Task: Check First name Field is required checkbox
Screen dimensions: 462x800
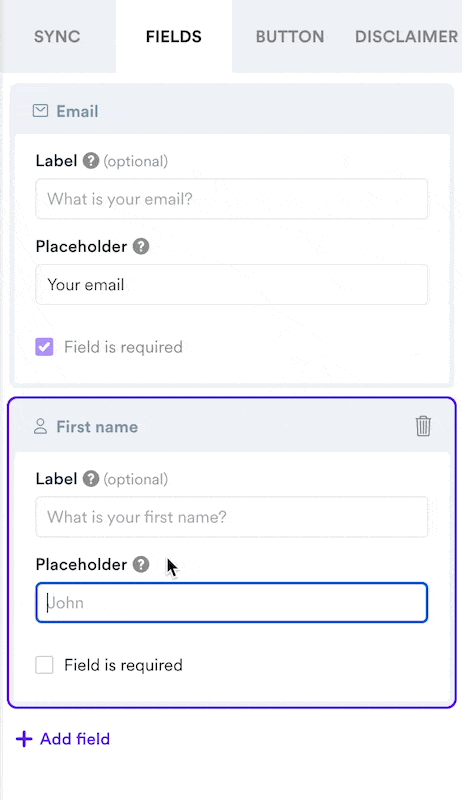Action: 44,665
